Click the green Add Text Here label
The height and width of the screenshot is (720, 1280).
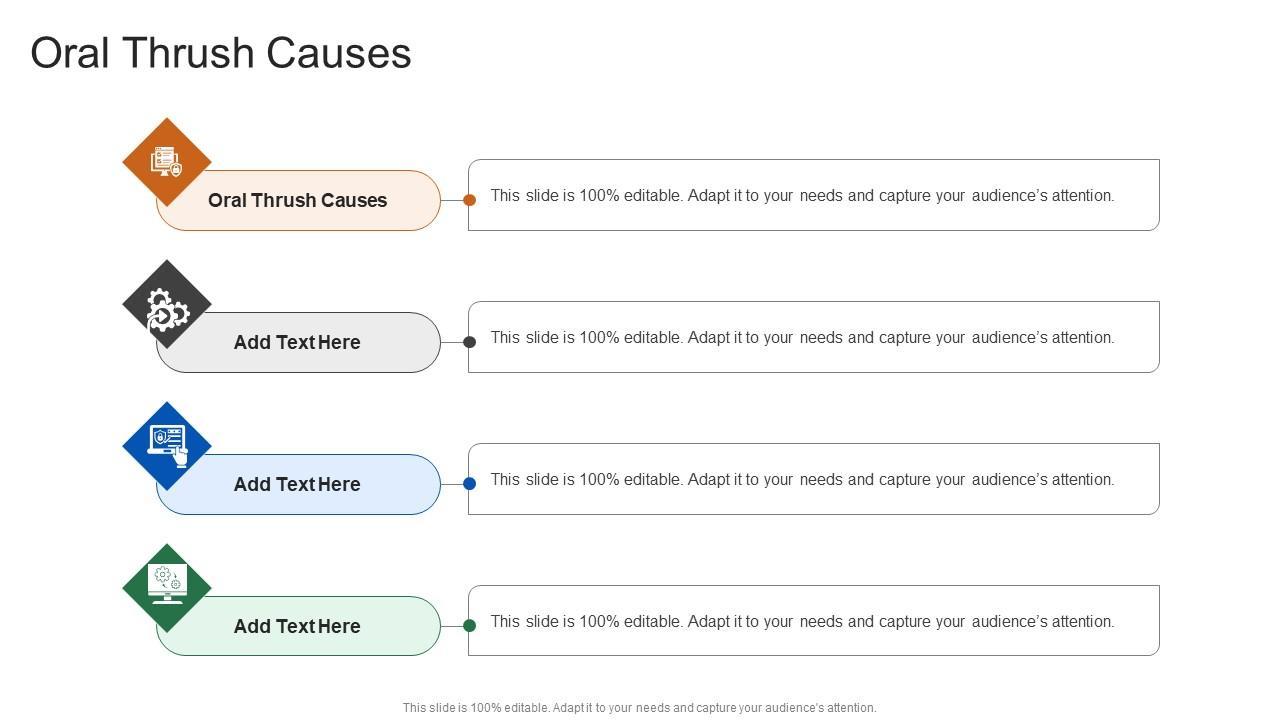(x=298, y=627)
